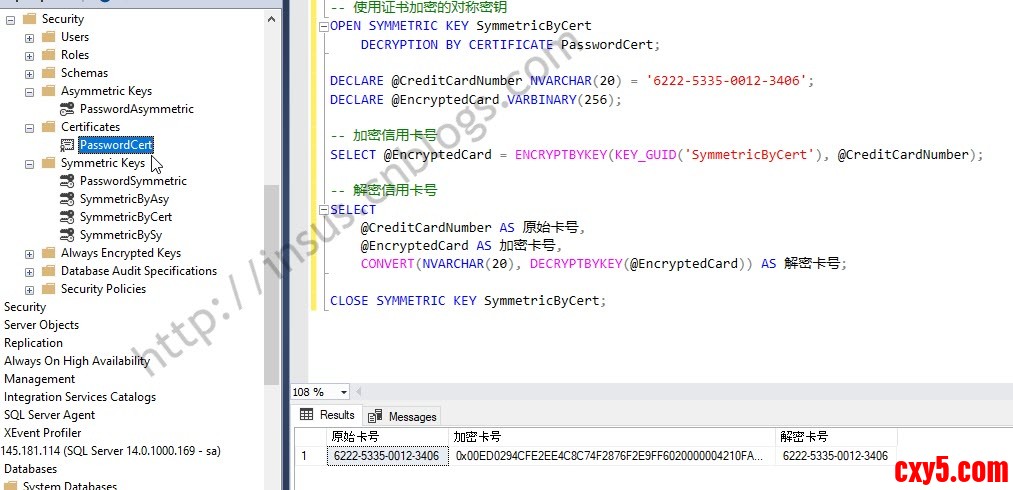
Task: Click the Roles folder icon
Action: pos(48,55)
